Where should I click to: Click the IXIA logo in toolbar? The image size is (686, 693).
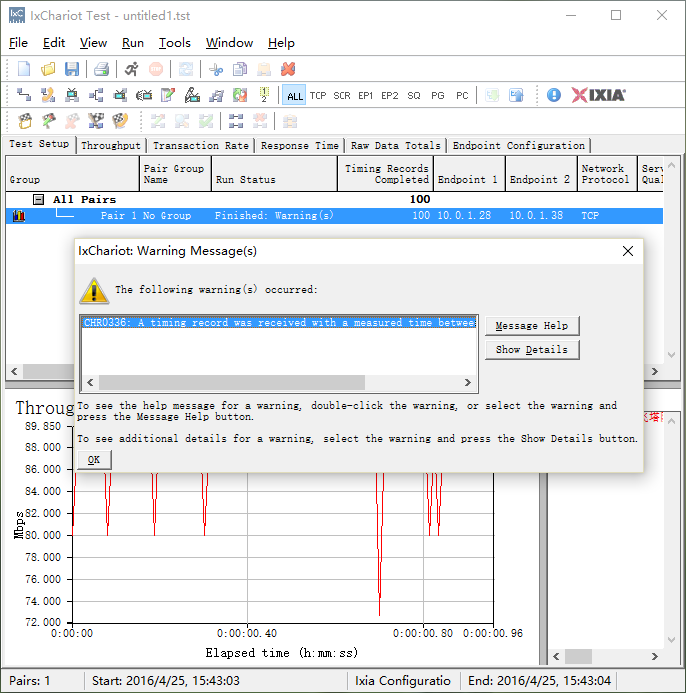(598, 95)
